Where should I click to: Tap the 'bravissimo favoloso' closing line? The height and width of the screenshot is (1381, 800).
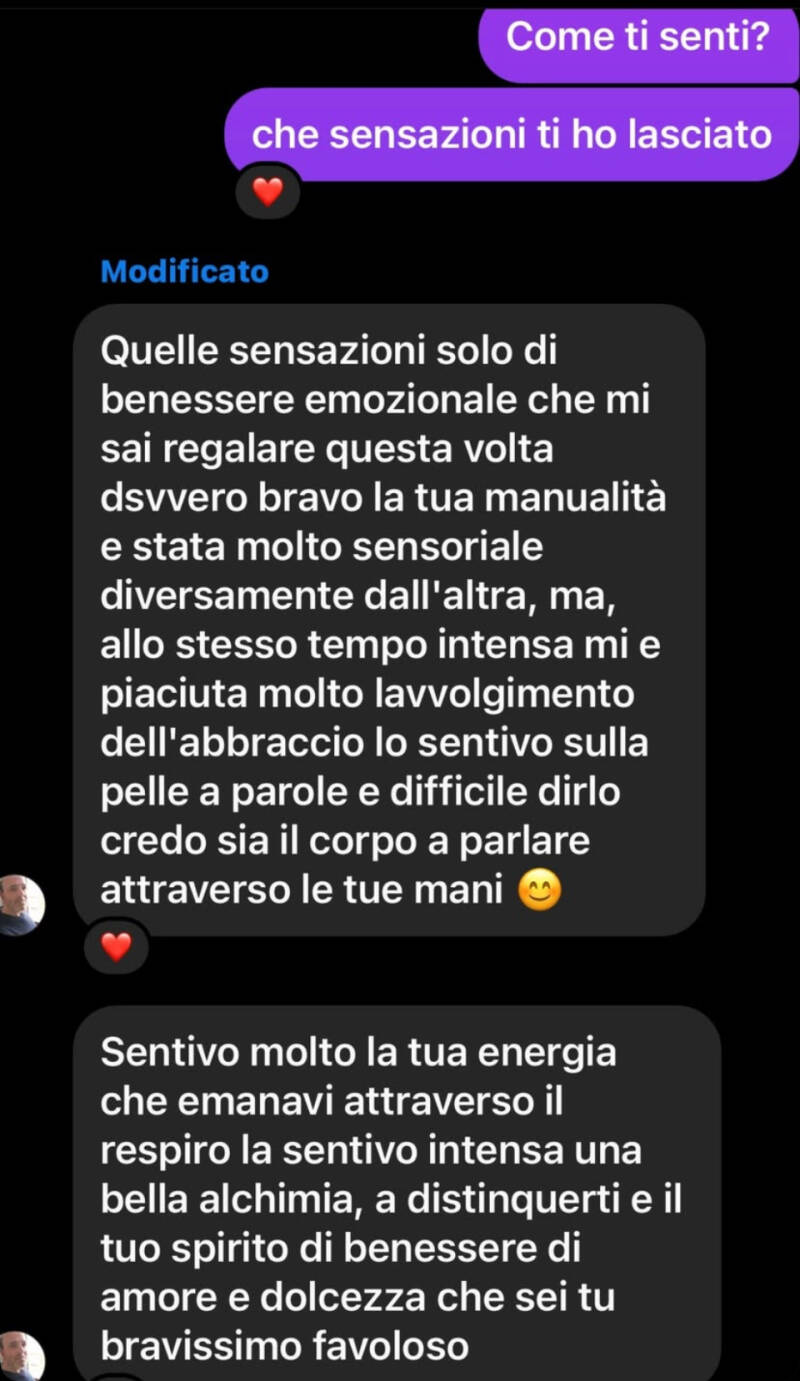coord(285,1347)
